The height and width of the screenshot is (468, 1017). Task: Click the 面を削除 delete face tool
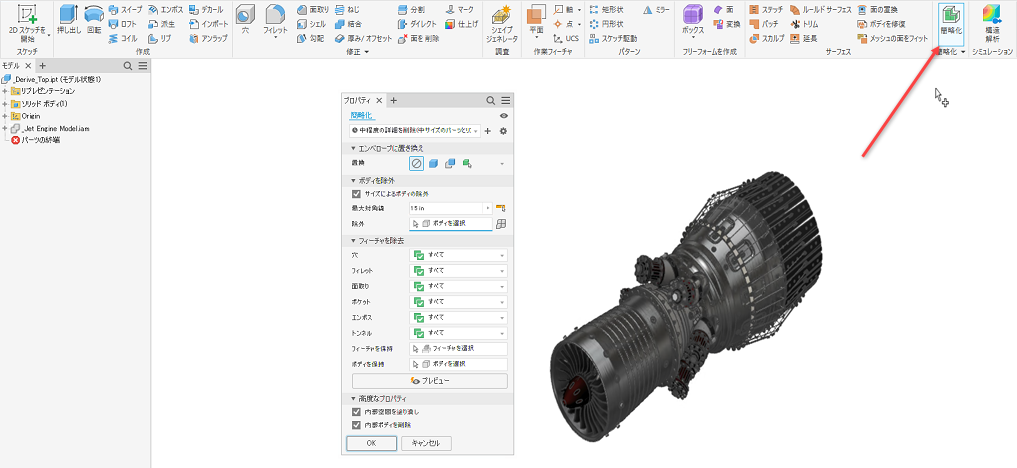419,38
